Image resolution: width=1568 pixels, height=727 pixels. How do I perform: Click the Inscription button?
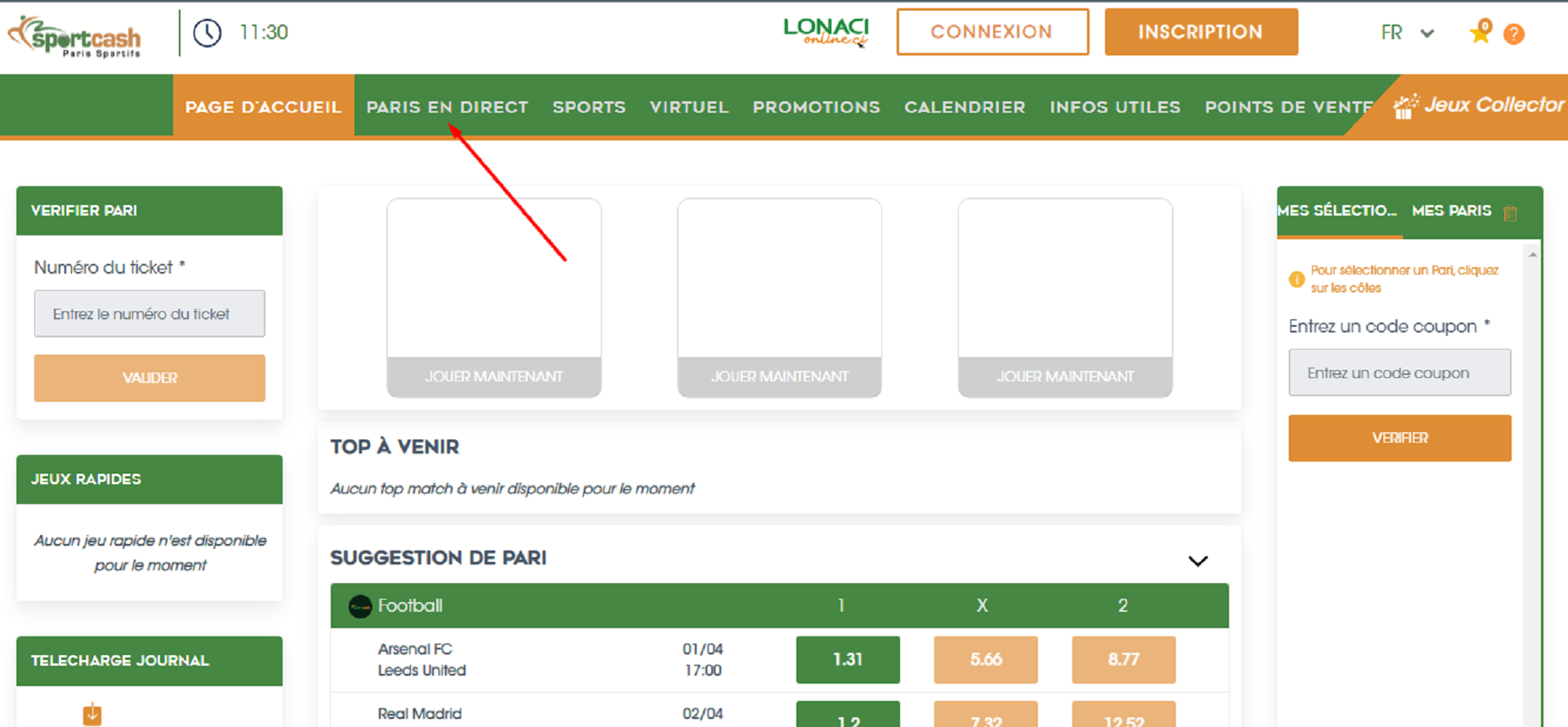click(x=1200, y=32)
